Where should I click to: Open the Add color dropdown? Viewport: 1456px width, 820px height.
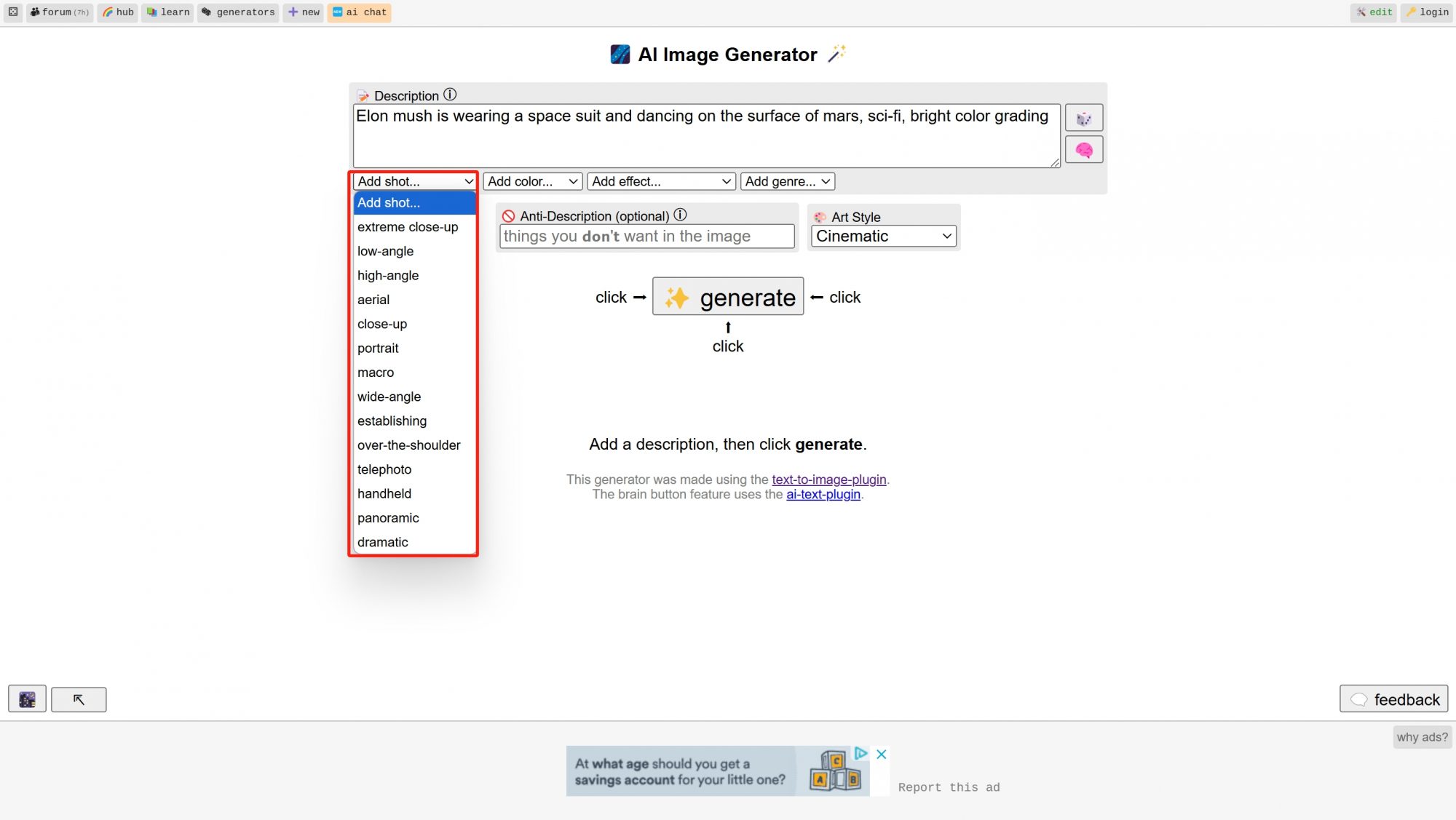point(532,181)
